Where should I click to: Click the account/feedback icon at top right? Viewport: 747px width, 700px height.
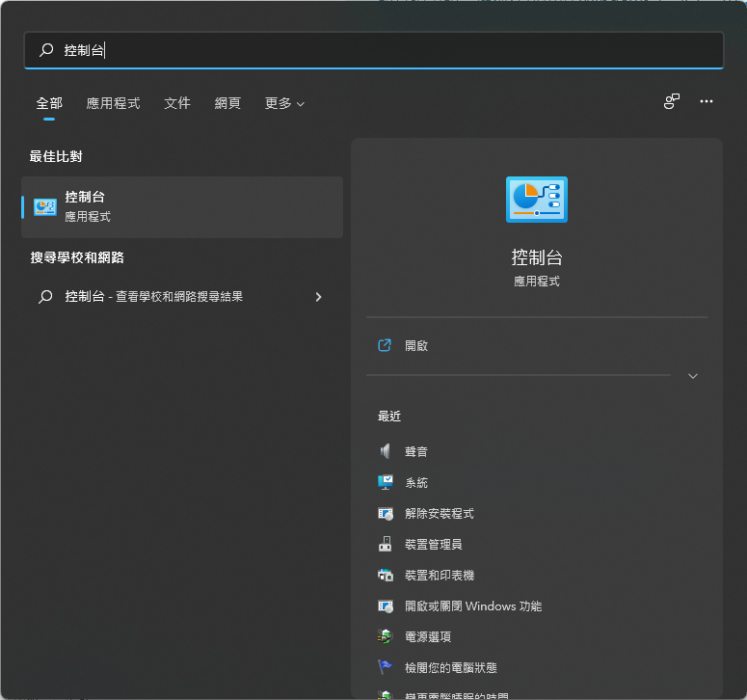pos(672,101)
